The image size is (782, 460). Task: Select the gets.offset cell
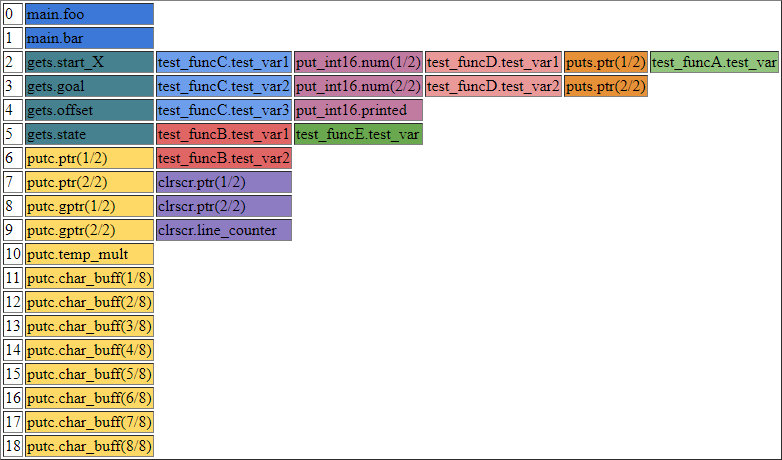pyautogui.click(x=89, y=110)
